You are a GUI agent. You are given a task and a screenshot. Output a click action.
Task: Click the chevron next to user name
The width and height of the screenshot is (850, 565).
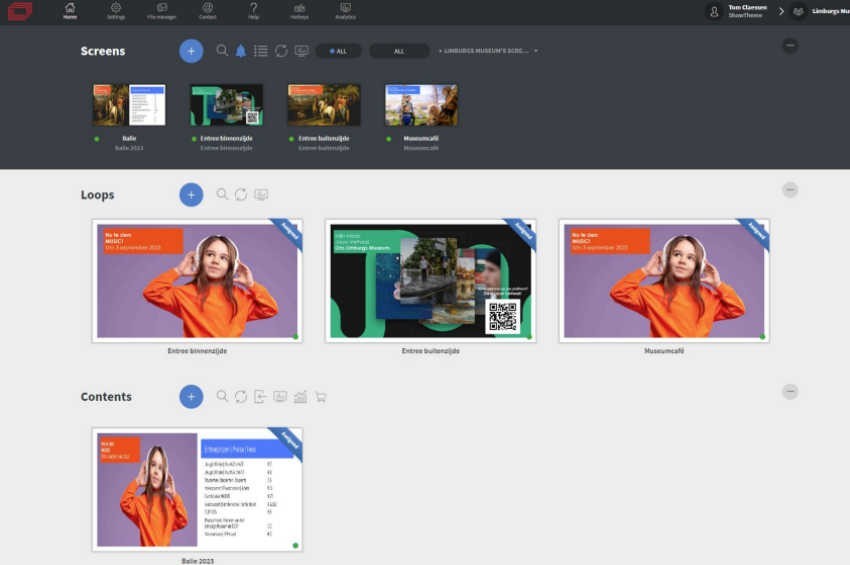(781, 11)
